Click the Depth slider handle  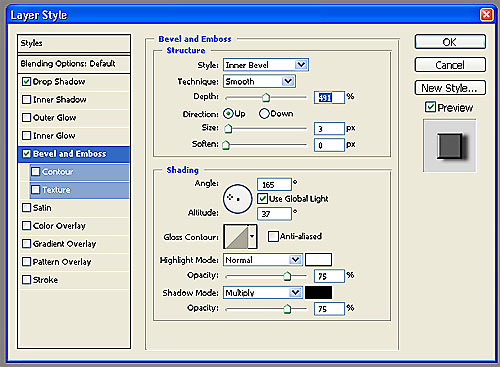266,97
